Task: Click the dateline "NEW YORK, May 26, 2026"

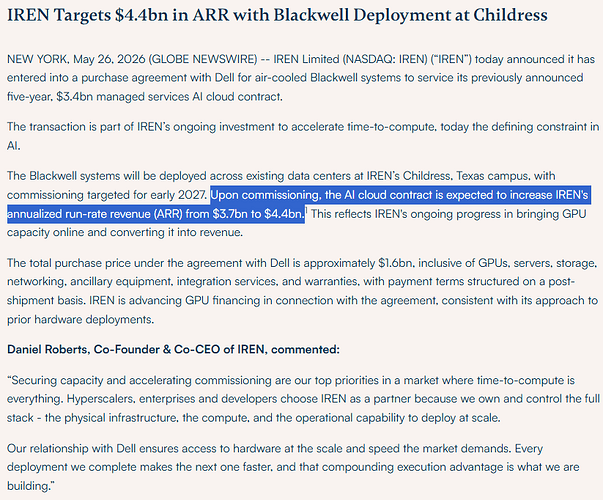Action: [x=76, y=59]
